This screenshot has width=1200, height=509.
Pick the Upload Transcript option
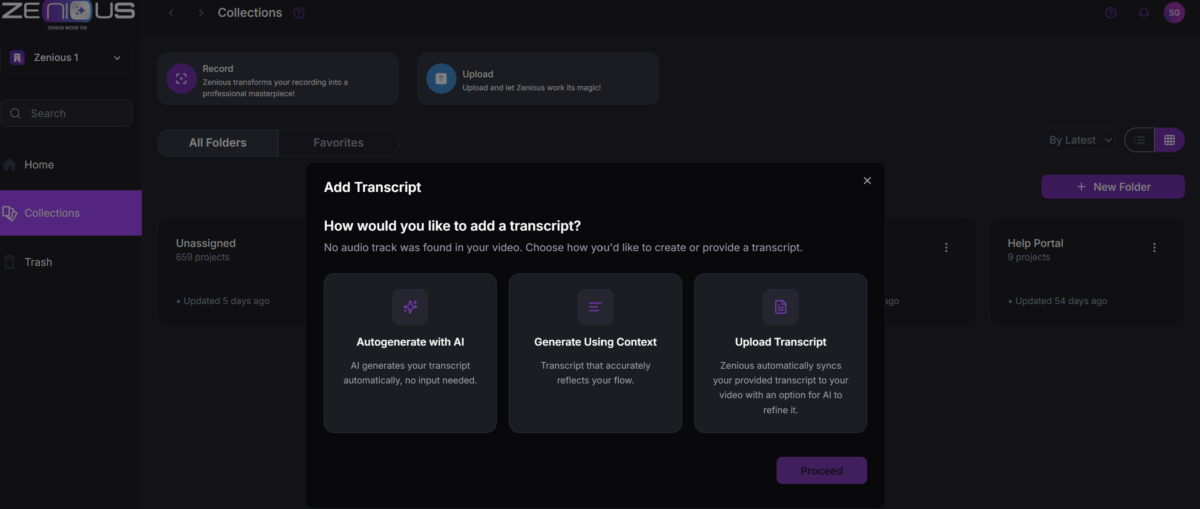[x=780, y=353]
